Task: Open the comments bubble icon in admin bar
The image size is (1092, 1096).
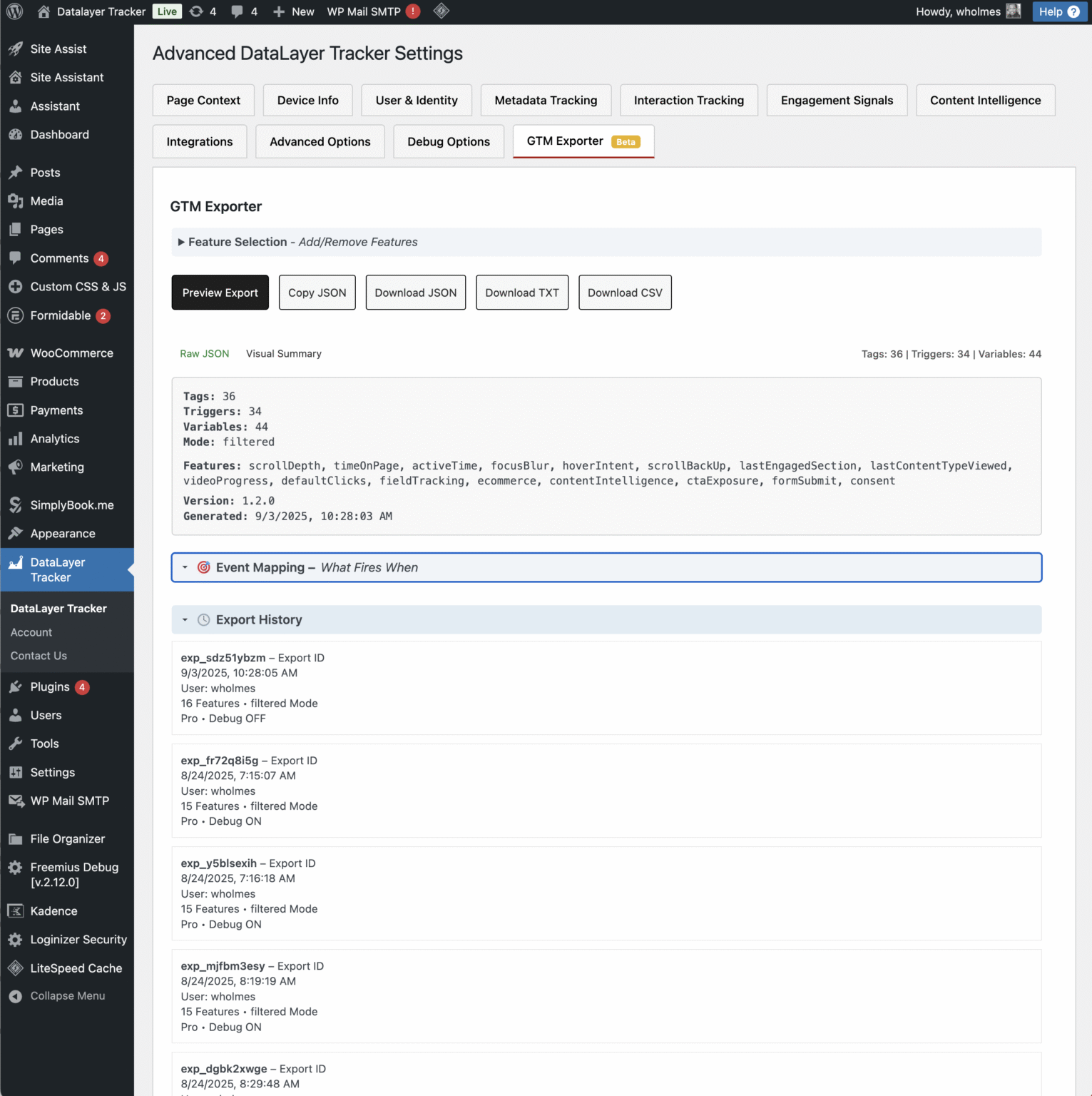Action: 237,11
